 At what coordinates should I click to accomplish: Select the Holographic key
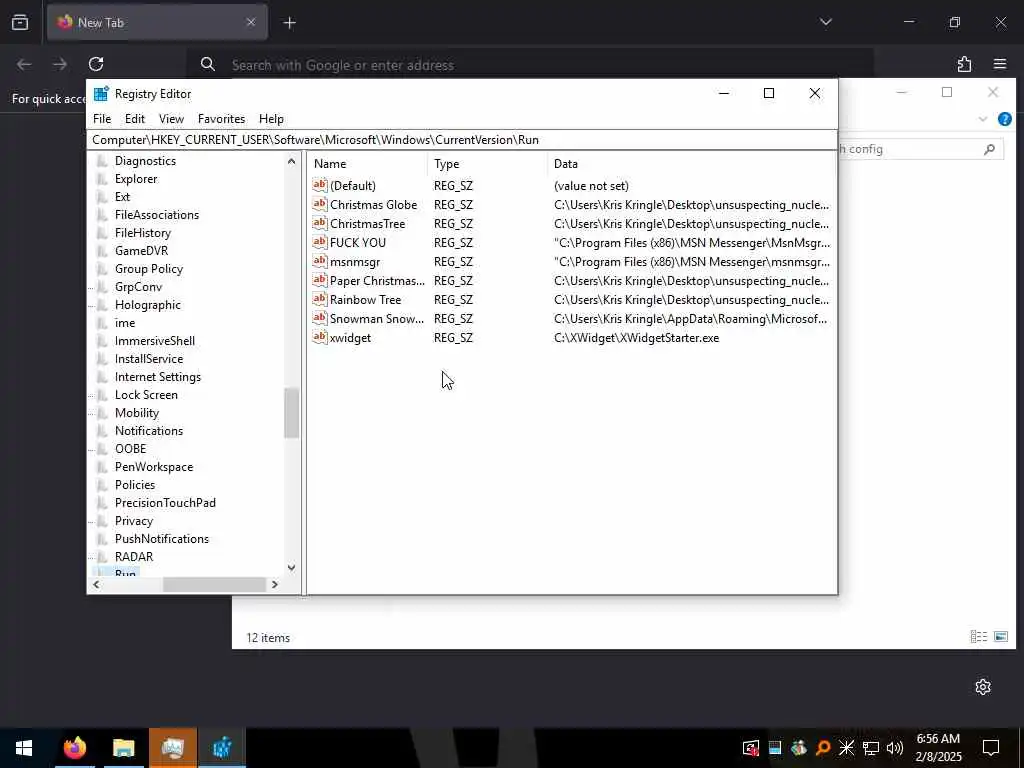pyautogui.click(x=148, y=305)
